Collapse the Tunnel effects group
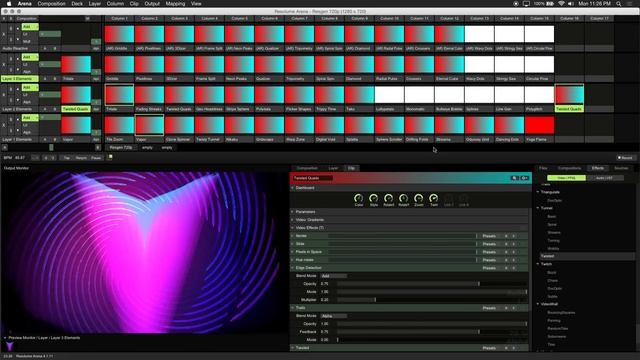Image resolution: width=640 pixels, height=360 pixels. coord(538,208)
